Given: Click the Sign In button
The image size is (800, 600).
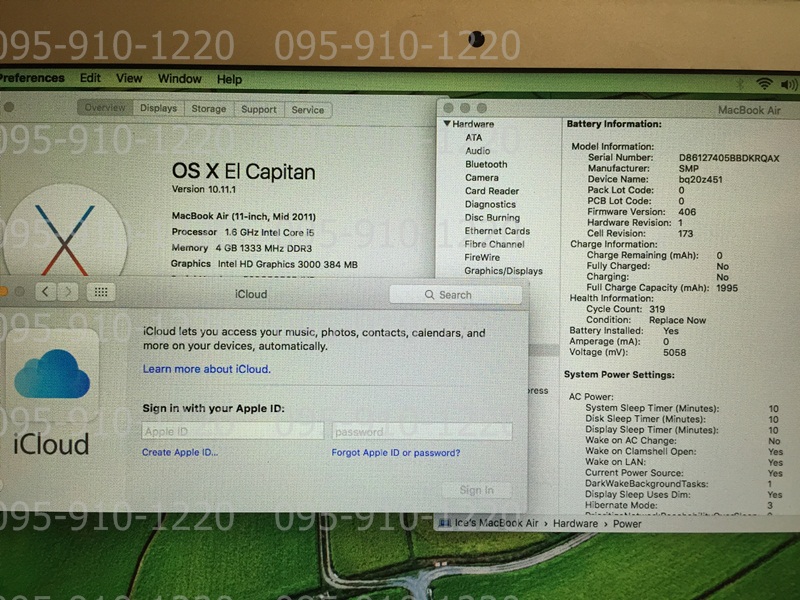Looking at the screenshot, I should pyautogui.click(x=477, y=490).
